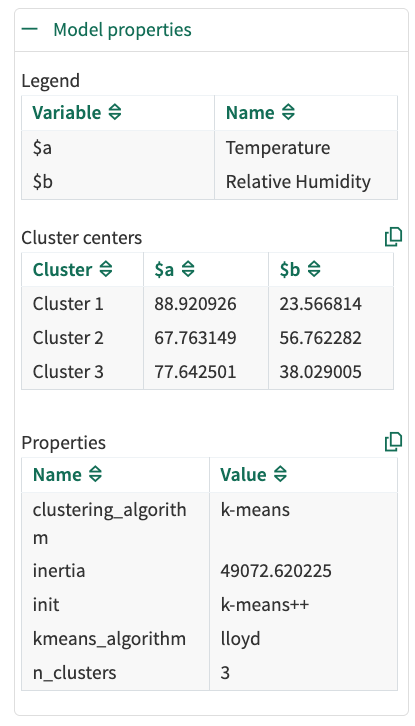Select the Cluster 1 row
415x726 pixels.
coord(208,304)
